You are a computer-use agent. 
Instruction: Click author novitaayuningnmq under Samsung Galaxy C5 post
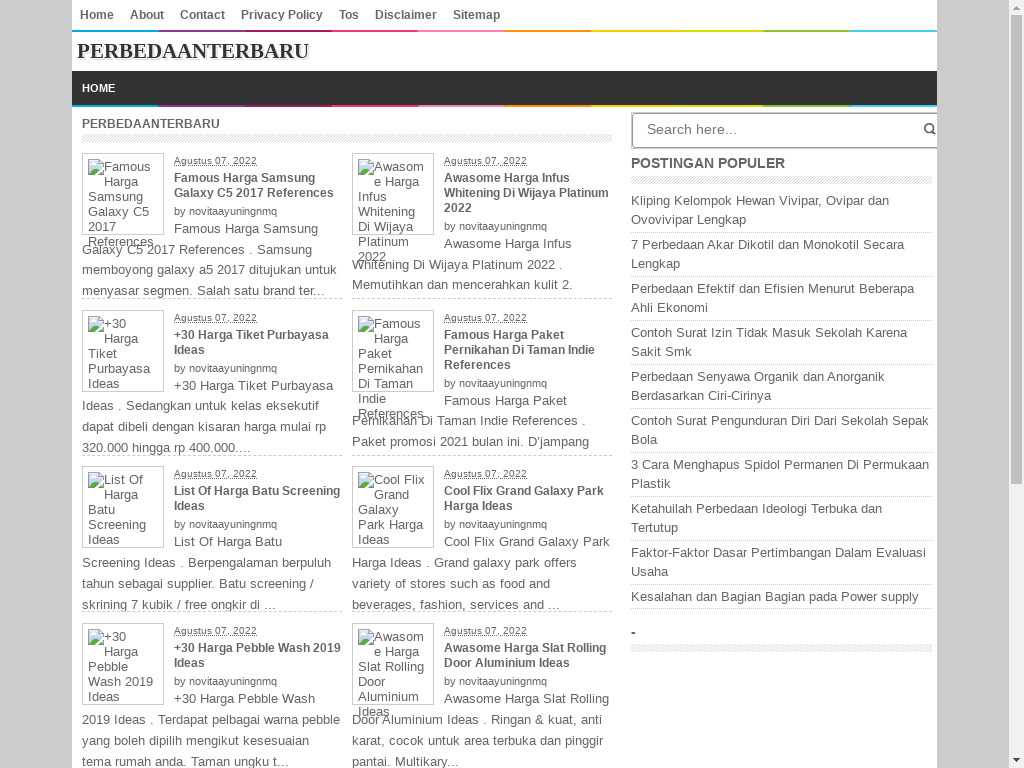(x=232, y=212)
